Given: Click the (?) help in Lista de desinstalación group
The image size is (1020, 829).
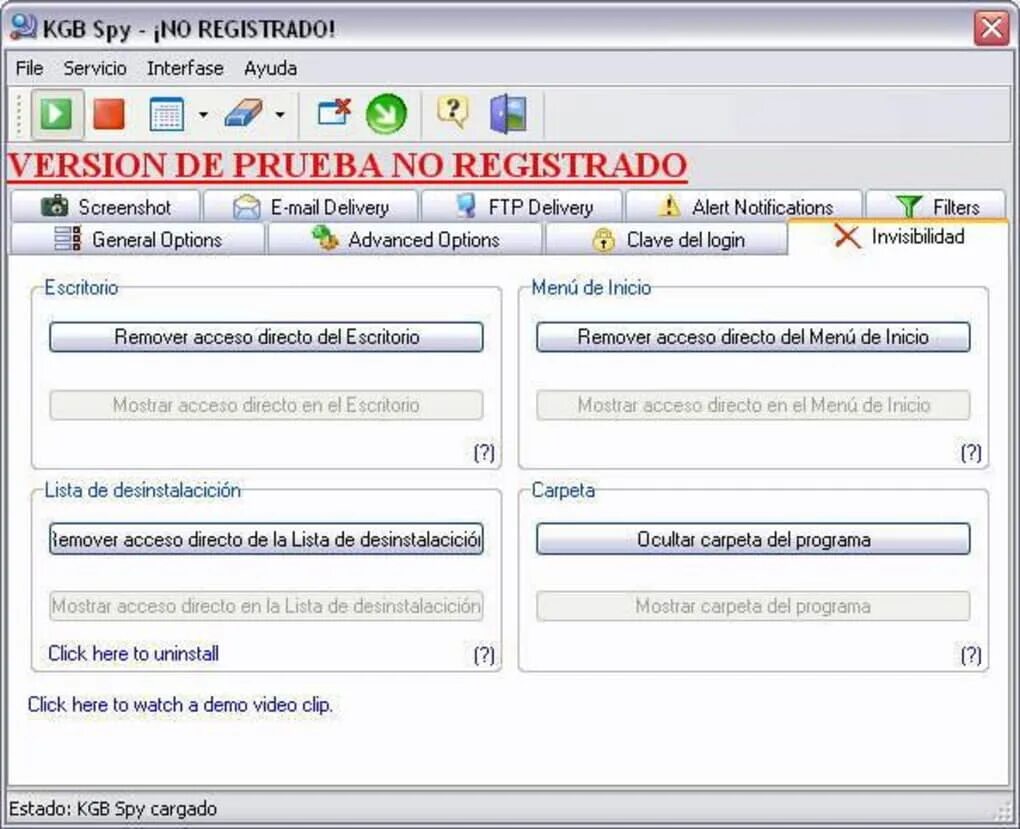Looking at the screenshot, I should pos(484,655).
